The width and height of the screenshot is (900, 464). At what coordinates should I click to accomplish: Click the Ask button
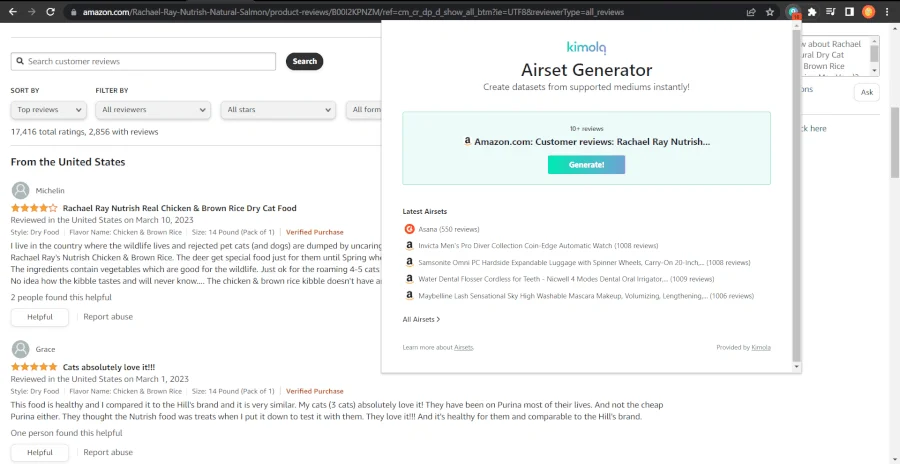[867, 92]
